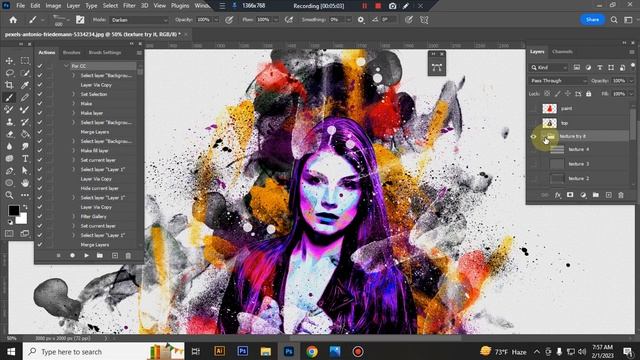This screenshot has width=640, height=360.
Task: Toggle checkmark for Hide current layer step
Action: [40, 188]
